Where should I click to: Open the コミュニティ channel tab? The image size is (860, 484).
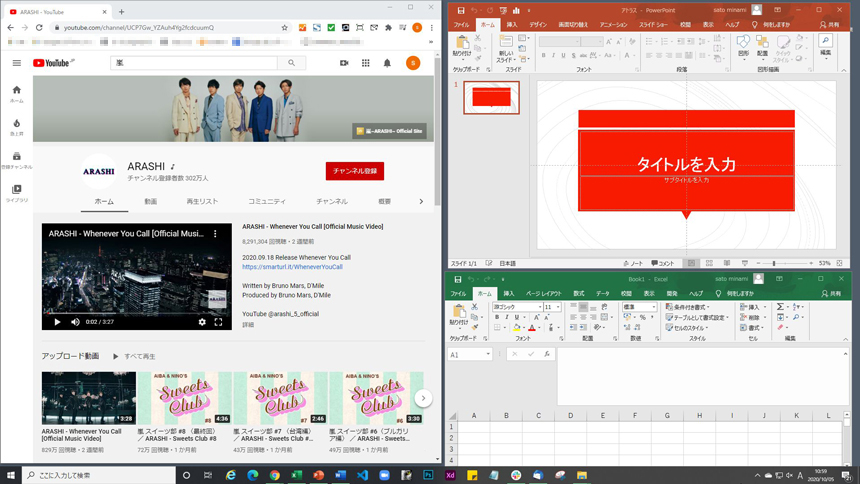click(267, 201)
